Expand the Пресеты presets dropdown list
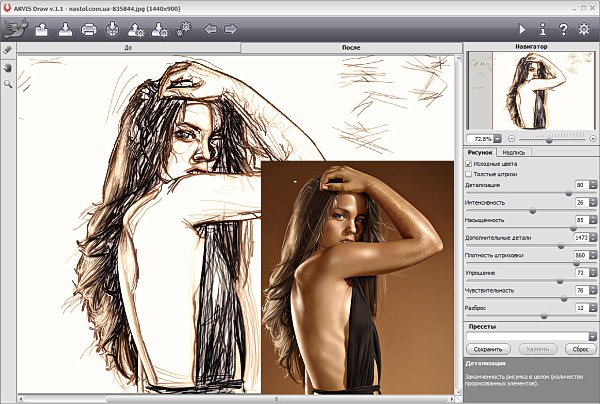 click(x=592, y=337)
